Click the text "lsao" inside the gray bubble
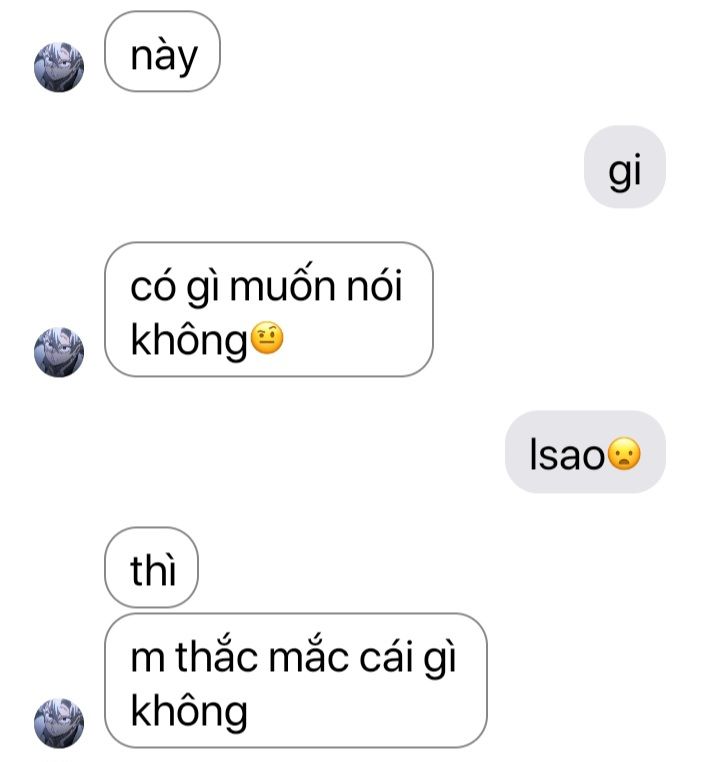This screenshot has width=720, height=762. (x=566, y=454)
